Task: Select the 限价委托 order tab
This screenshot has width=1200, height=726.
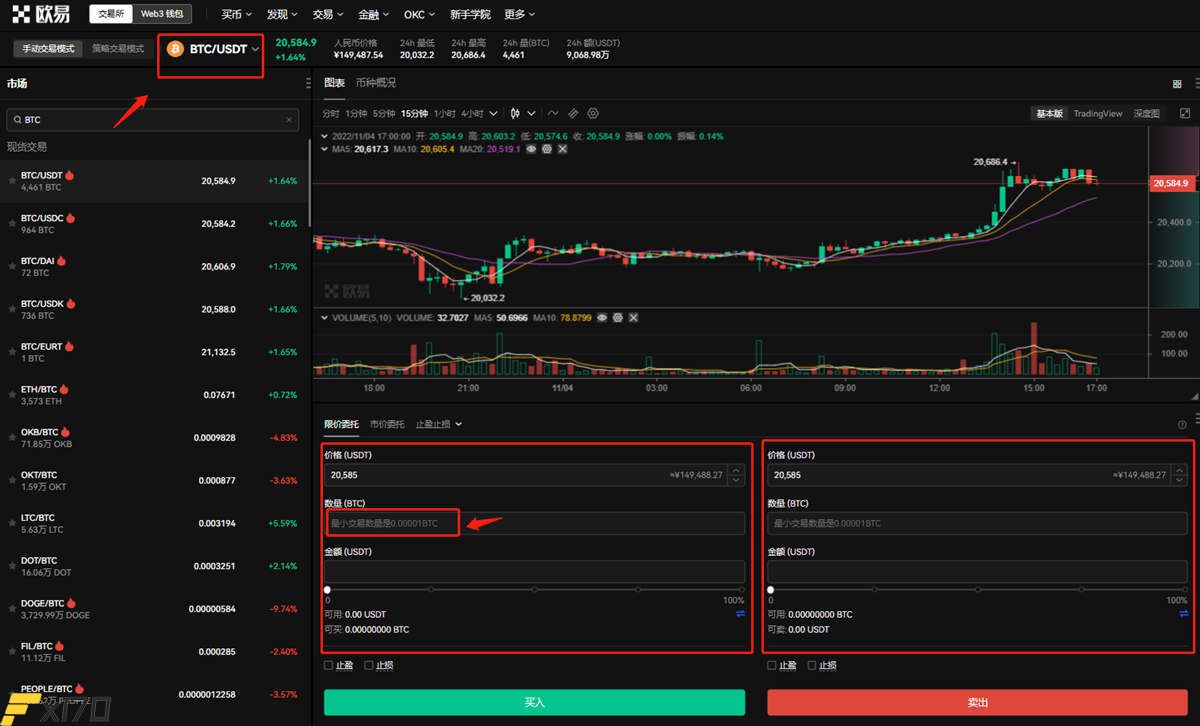Action: [x=341, y=424]
